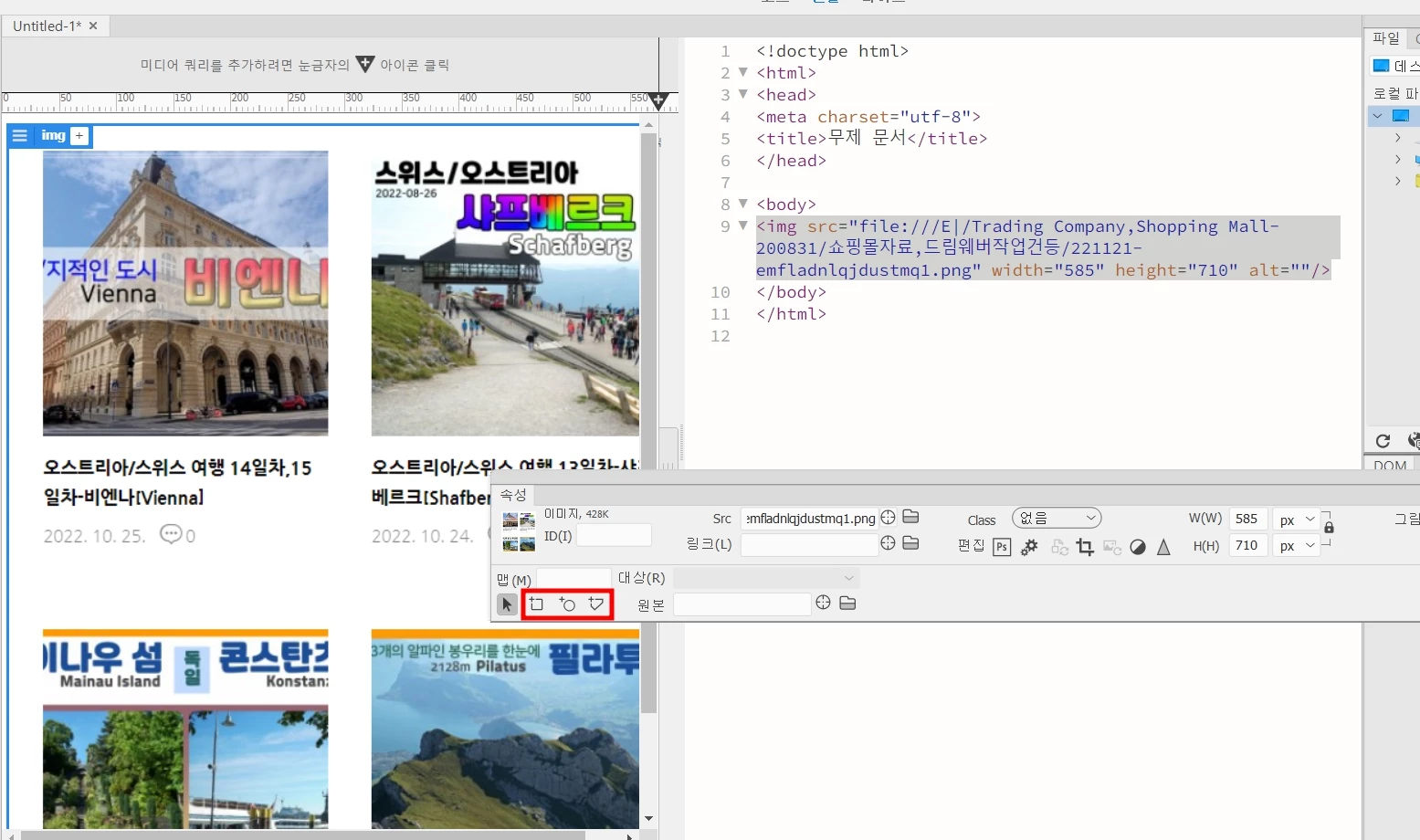Click the sharpen image triangle icon
This screenshot has width=1420, height=840.
[x=1163, y=547]
